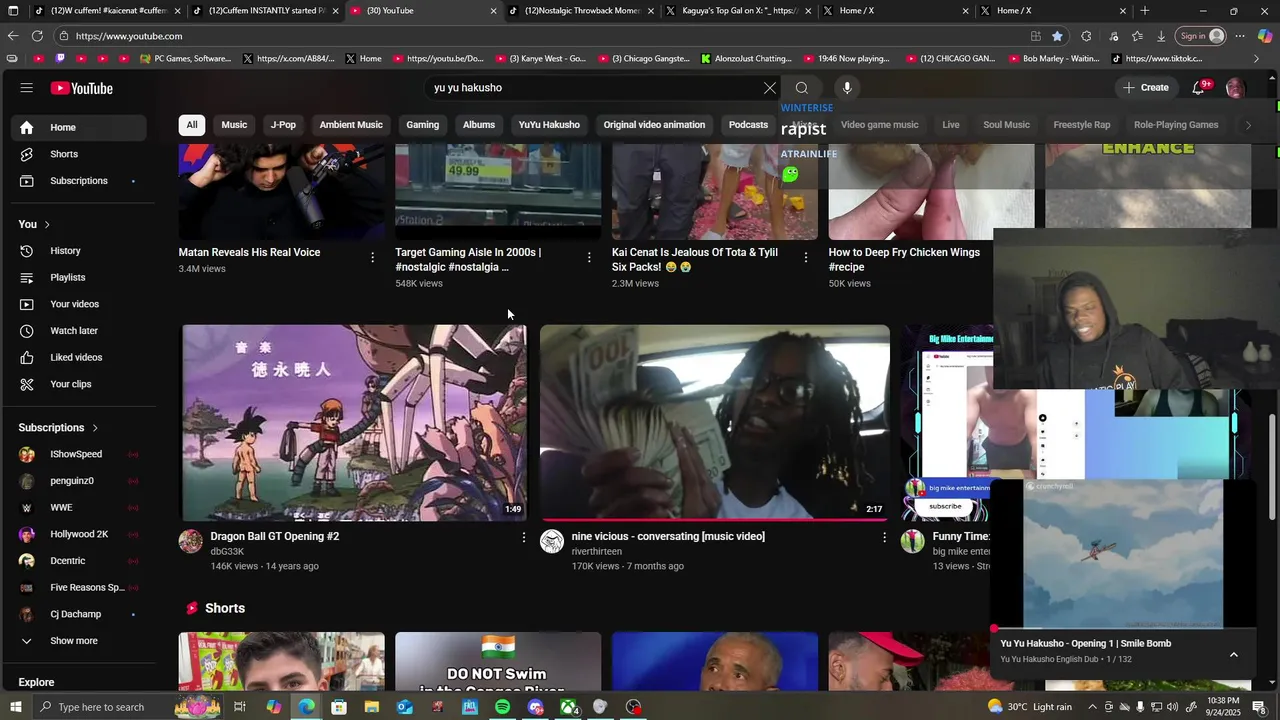Open options for Dragon Ball GT Opening #2
1280x720 pixels.
pyautogui.click(x=523, y=538)
